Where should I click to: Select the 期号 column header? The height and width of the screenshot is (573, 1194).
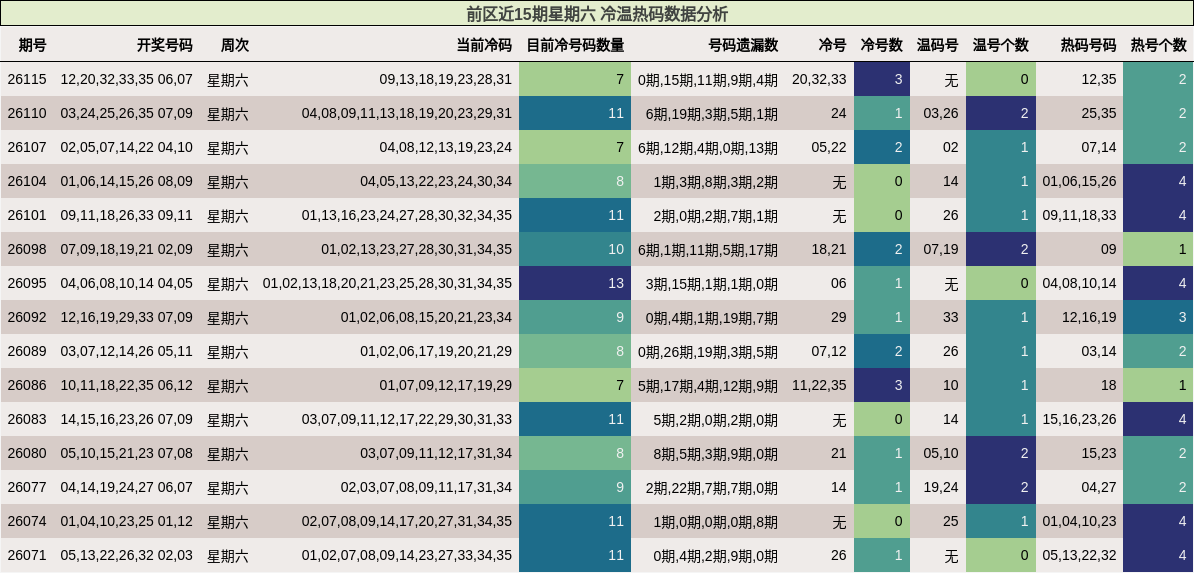pos(33,45)
